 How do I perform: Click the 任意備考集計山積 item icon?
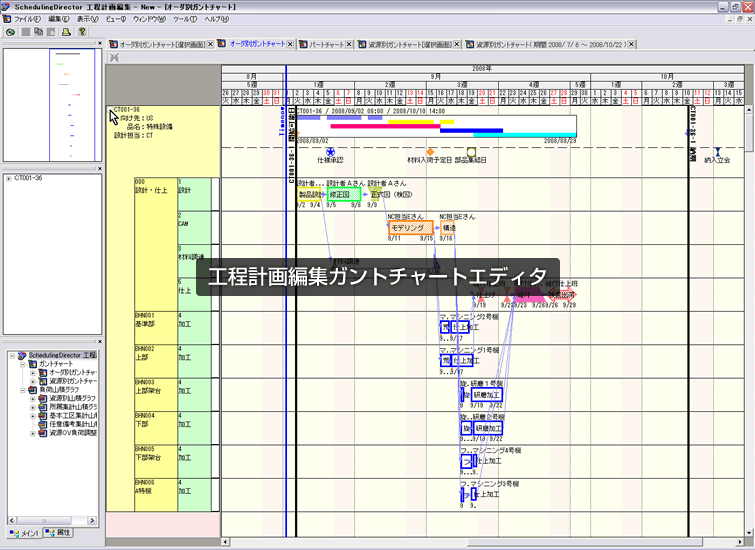[43, 424]
